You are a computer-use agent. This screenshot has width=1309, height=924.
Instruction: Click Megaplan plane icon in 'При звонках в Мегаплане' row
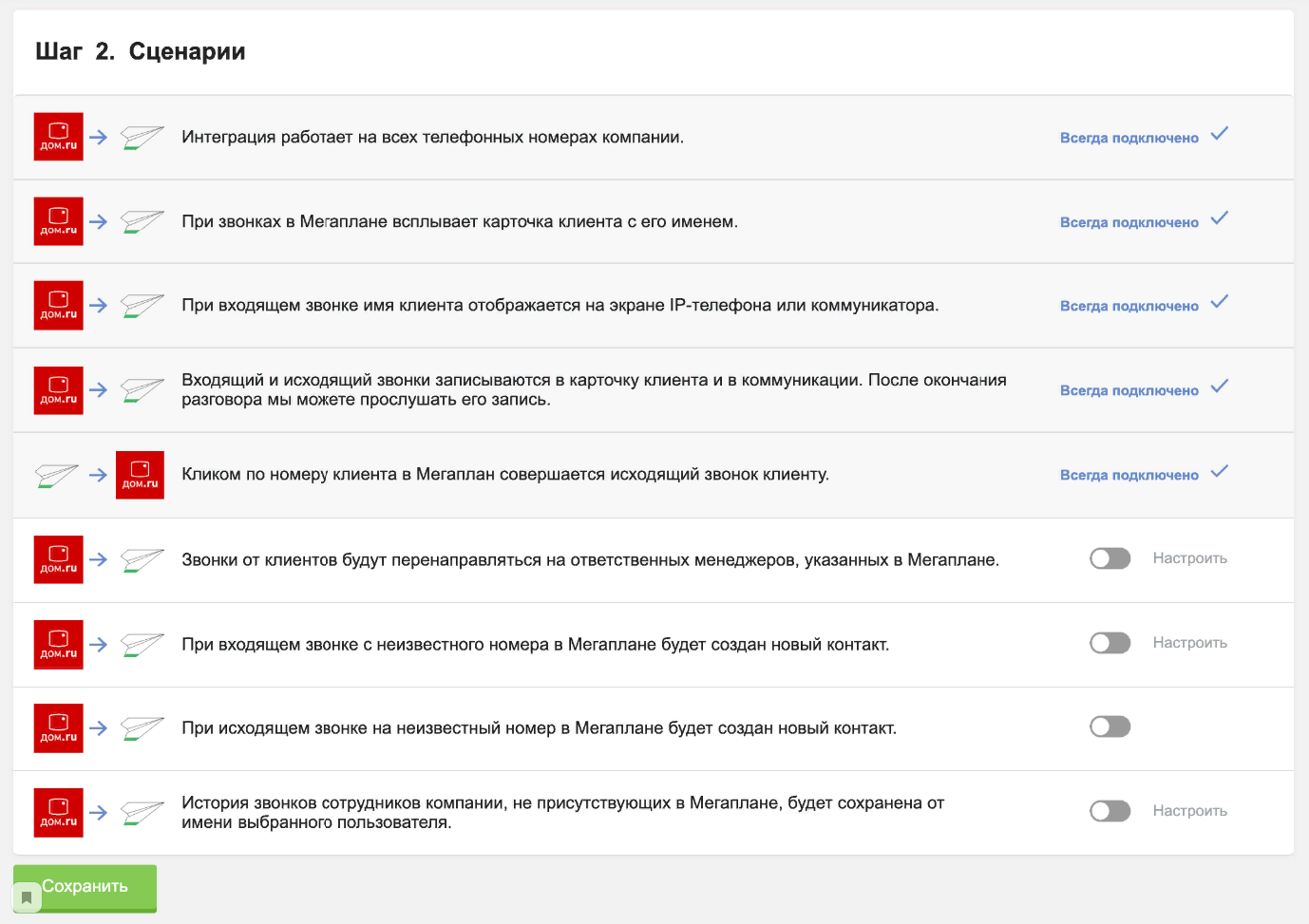pos(142,222)
